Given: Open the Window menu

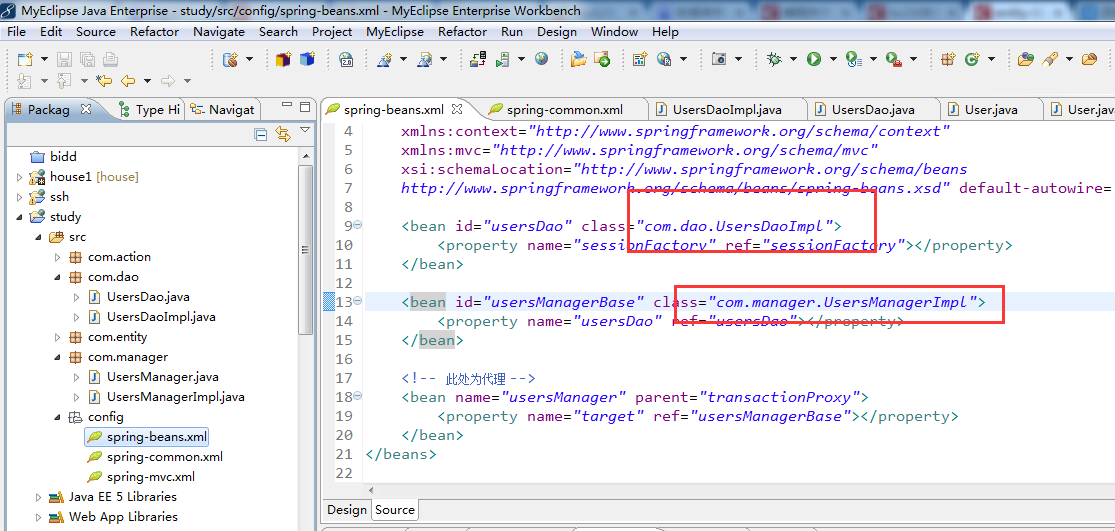Looking at the screenshot, I should pyautogui.click(x=614, y=32).
